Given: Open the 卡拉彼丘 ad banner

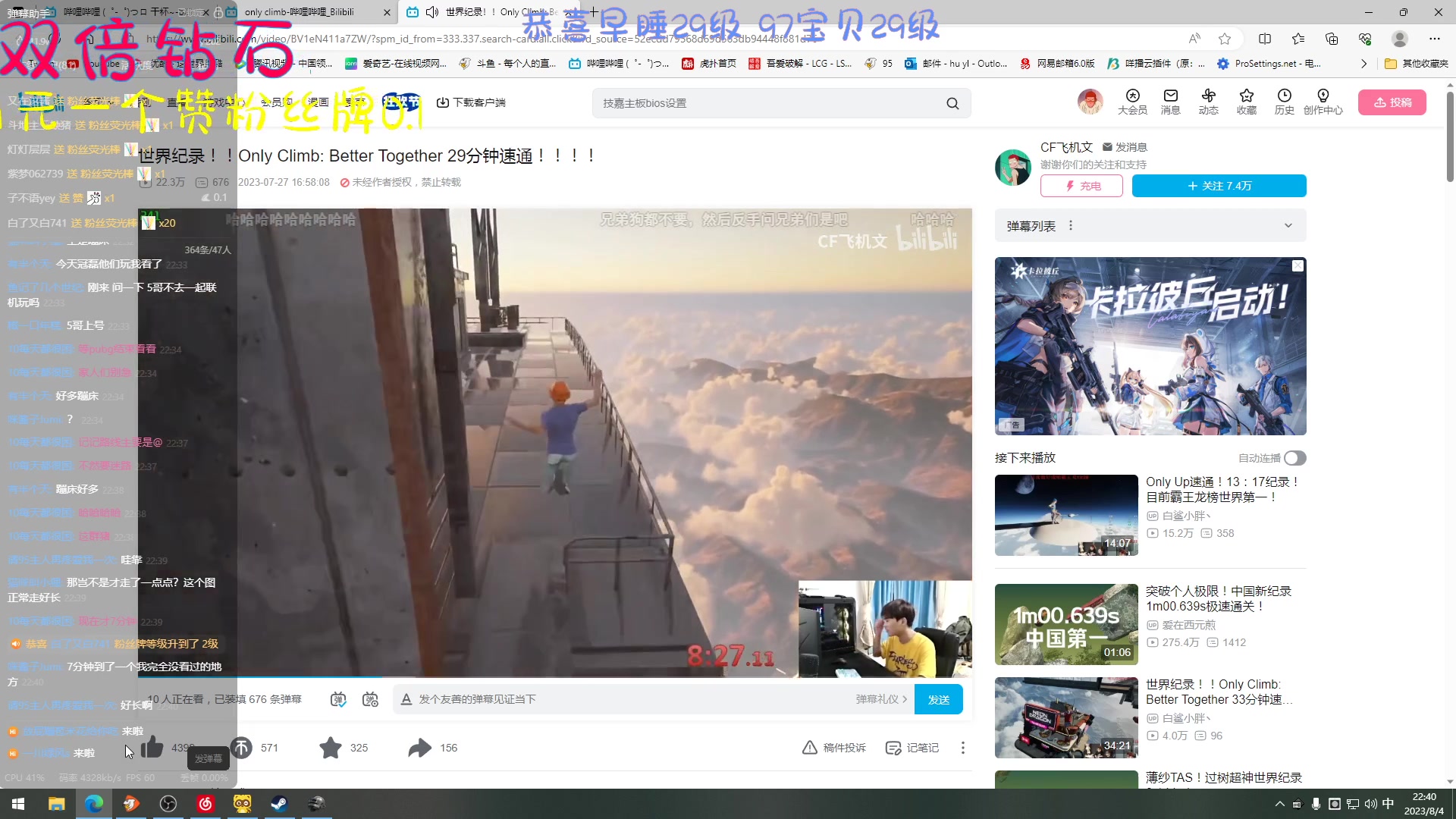Looking at the screenshot, I should pyautogui.click(x=1150, y=346).
